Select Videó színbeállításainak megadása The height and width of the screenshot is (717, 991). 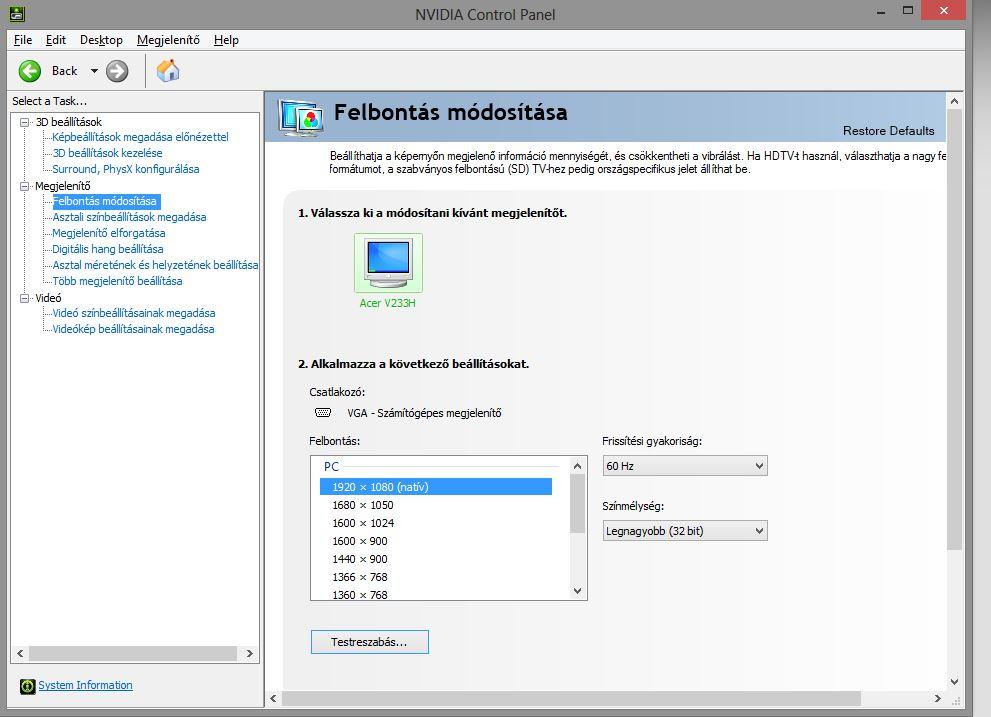click(134, 313)
